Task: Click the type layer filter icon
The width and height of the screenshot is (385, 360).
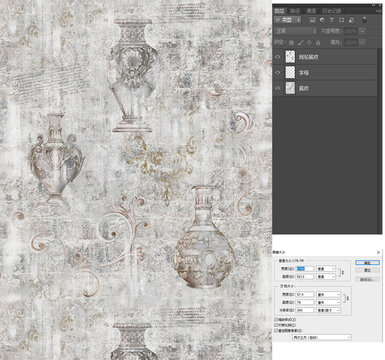Action: coord(332,20)
